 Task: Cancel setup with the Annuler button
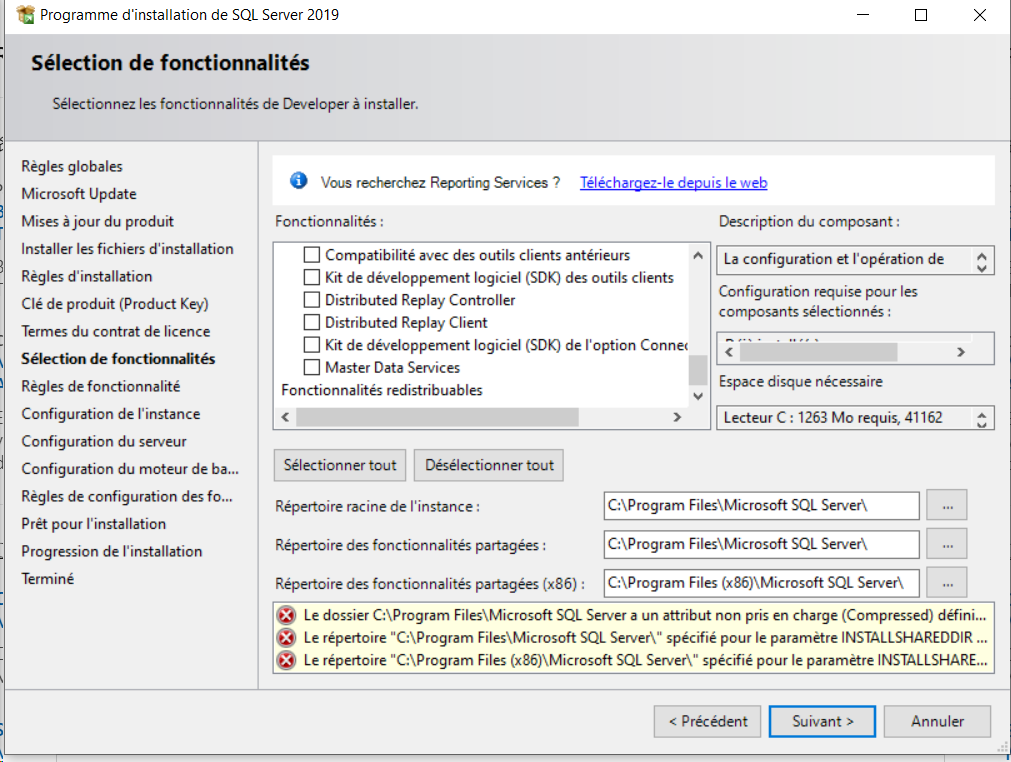click(937, 721)
